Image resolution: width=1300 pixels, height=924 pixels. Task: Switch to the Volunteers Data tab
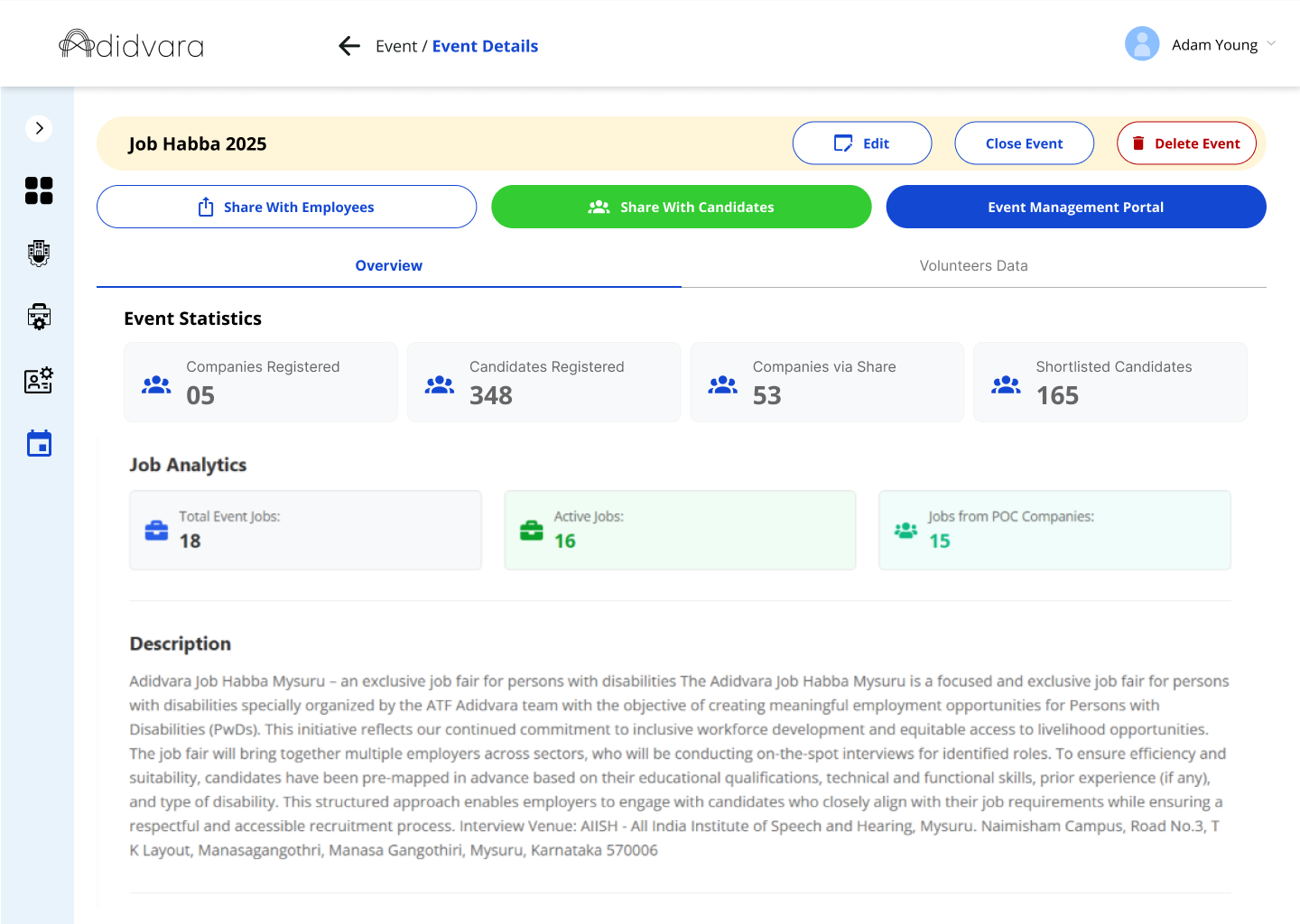(x=974, y=266)
